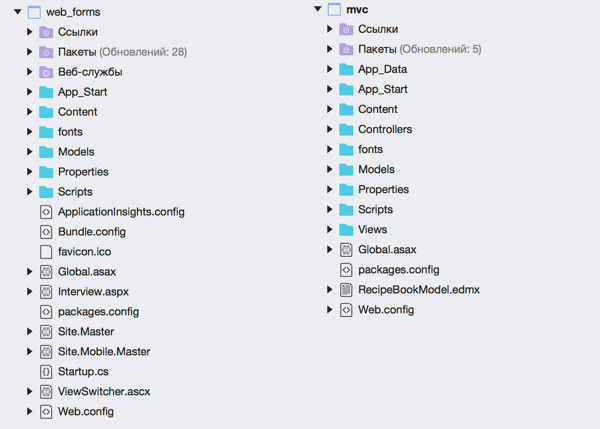Click the web_forms project icon
Image resolution: width=600 pixels, height=429 pixels.
tap(34, 12)
